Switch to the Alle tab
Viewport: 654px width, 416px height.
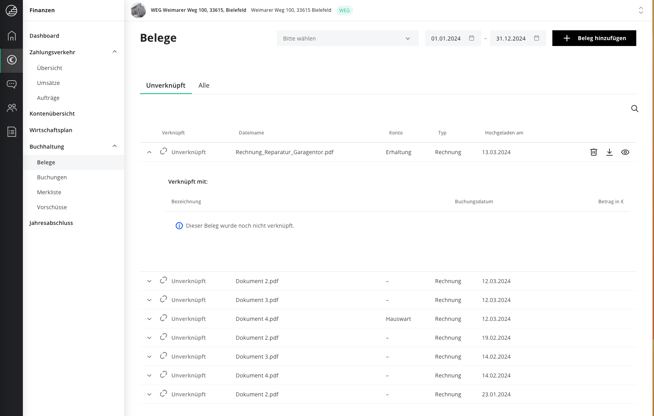(204, 86)
